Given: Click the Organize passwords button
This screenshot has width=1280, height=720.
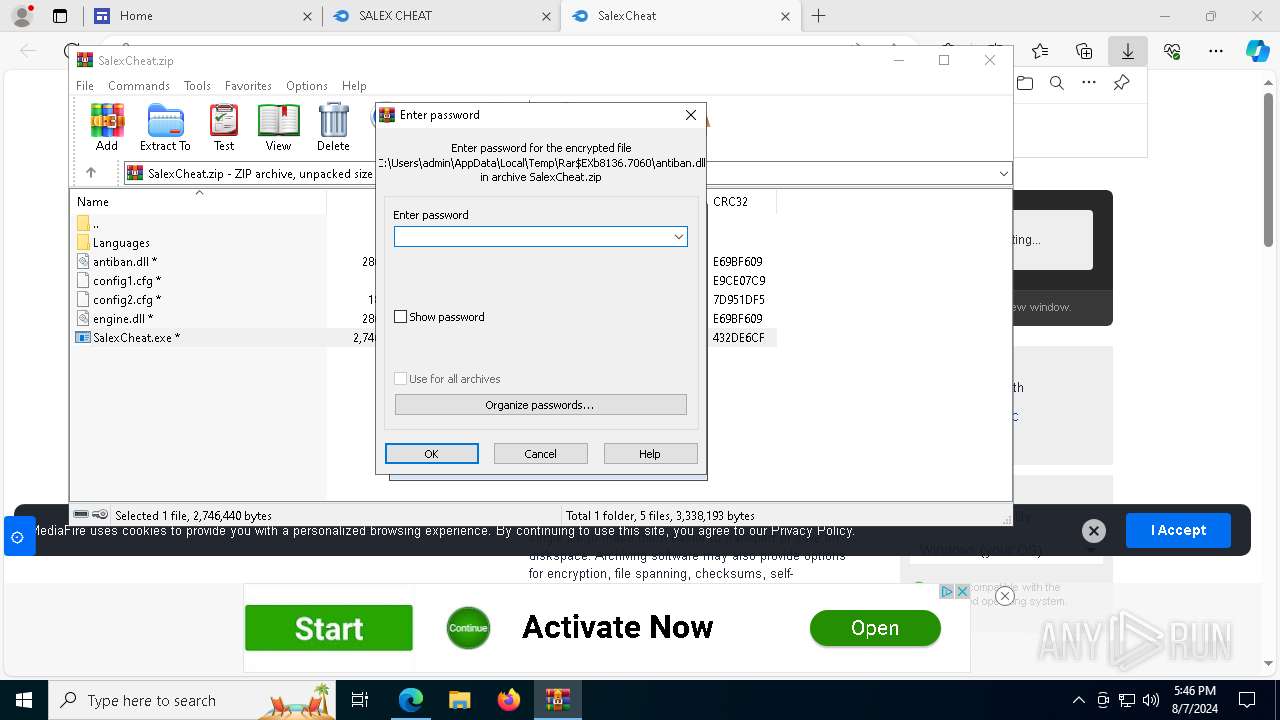Looking at the screenshot, I should point(540,404).
